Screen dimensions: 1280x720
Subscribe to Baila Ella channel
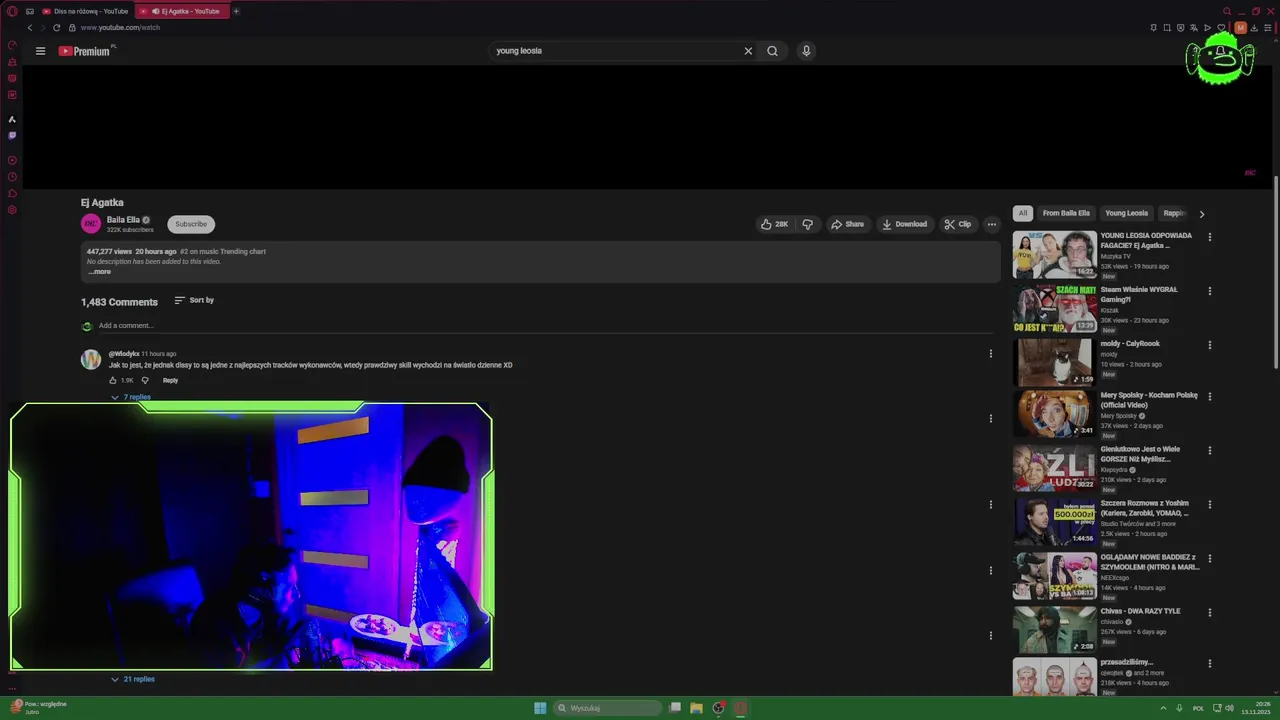click(x=191, y=224)
